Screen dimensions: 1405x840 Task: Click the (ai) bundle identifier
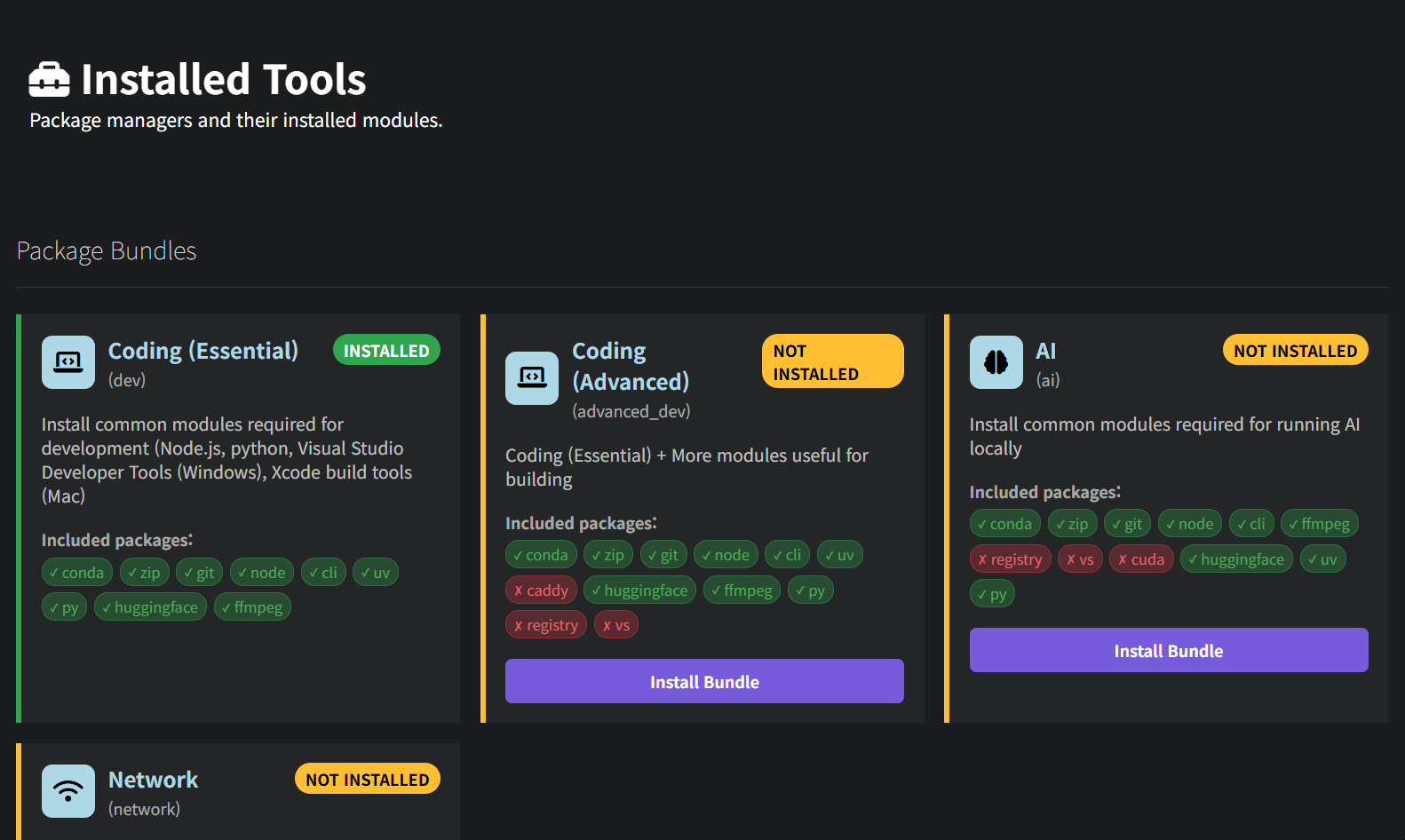pyautogui.click(x=1048, y=380)
